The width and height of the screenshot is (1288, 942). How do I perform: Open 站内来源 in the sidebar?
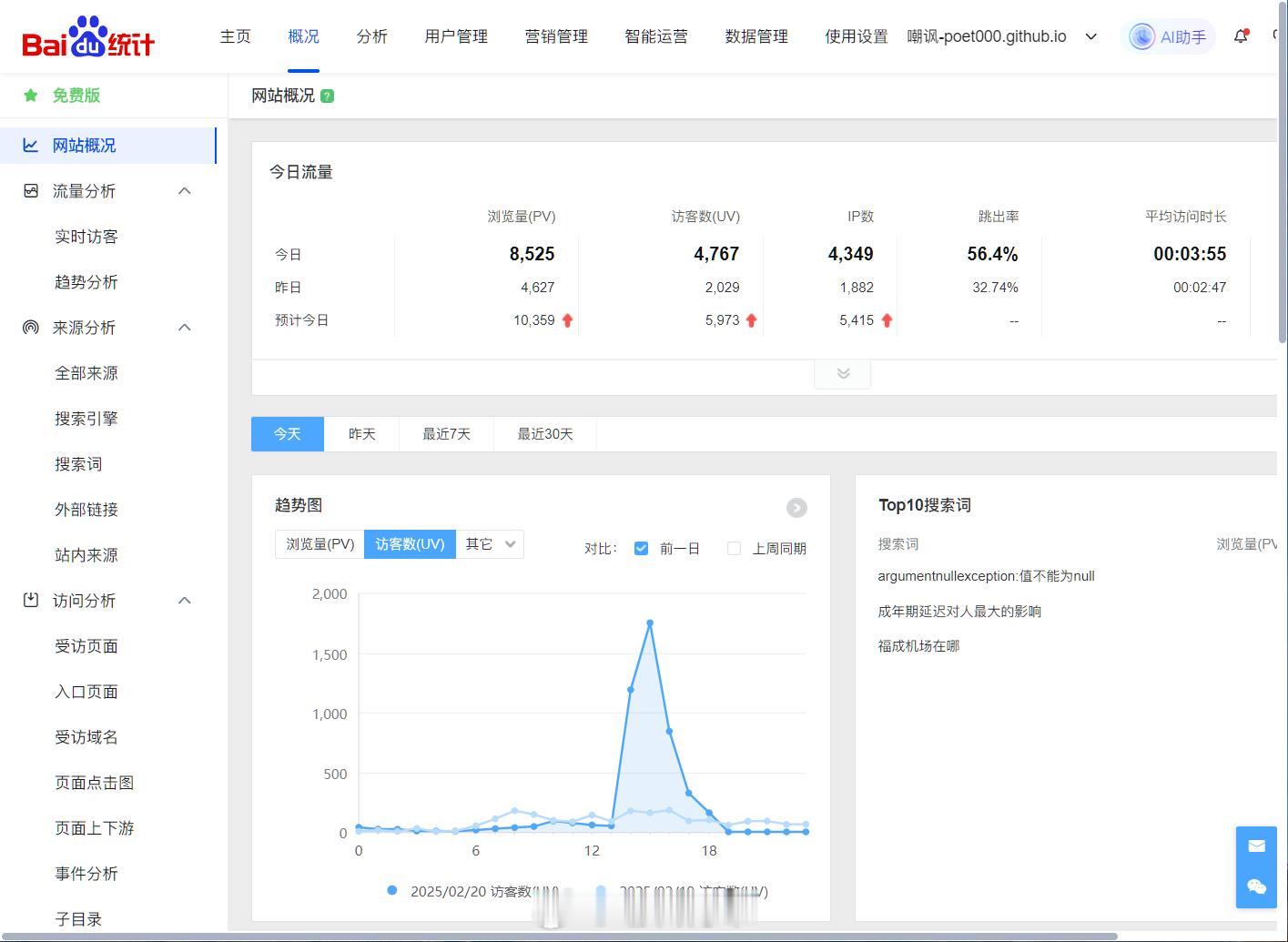tap(86, 554)
